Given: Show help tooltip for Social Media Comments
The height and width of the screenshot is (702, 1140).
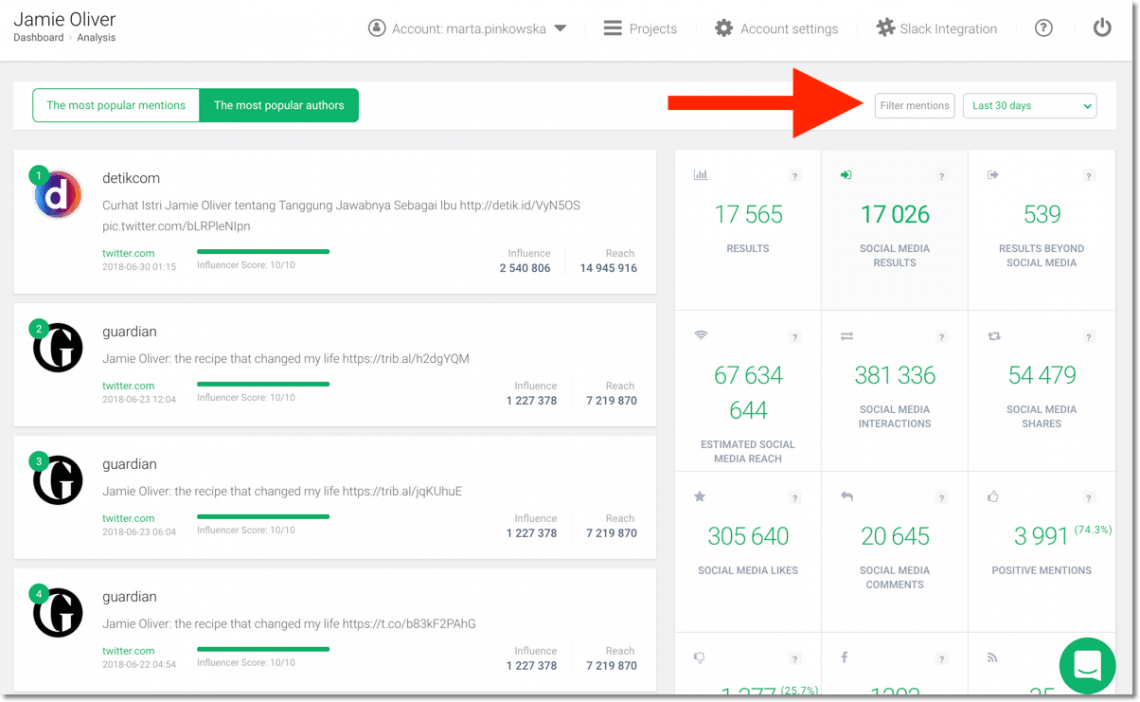Looking at the screenshot, I should click(x=942, y=498).
